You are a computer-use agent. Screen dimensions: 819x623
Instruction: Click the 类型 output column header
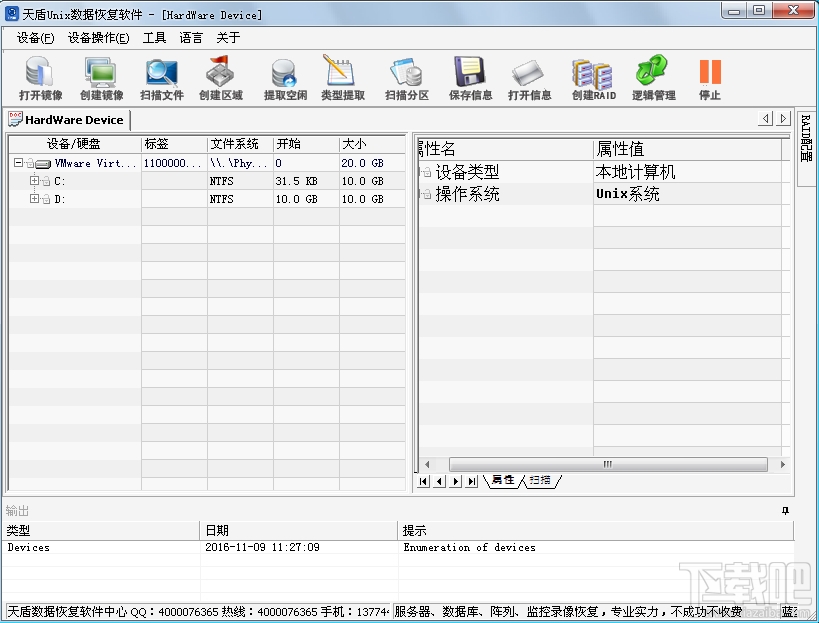click(101, 531)
